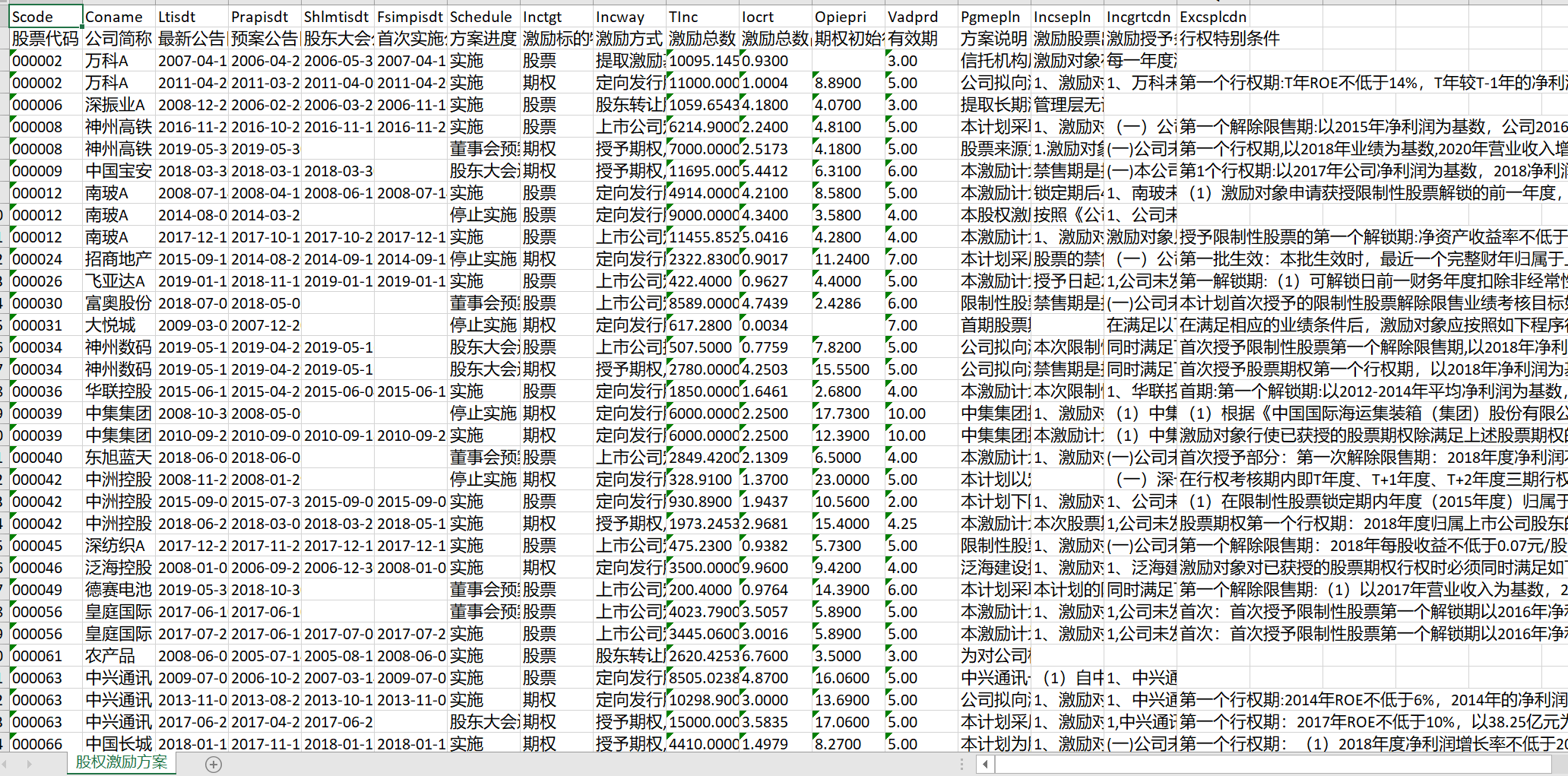Click stock code cell 000061

(46, 656)
